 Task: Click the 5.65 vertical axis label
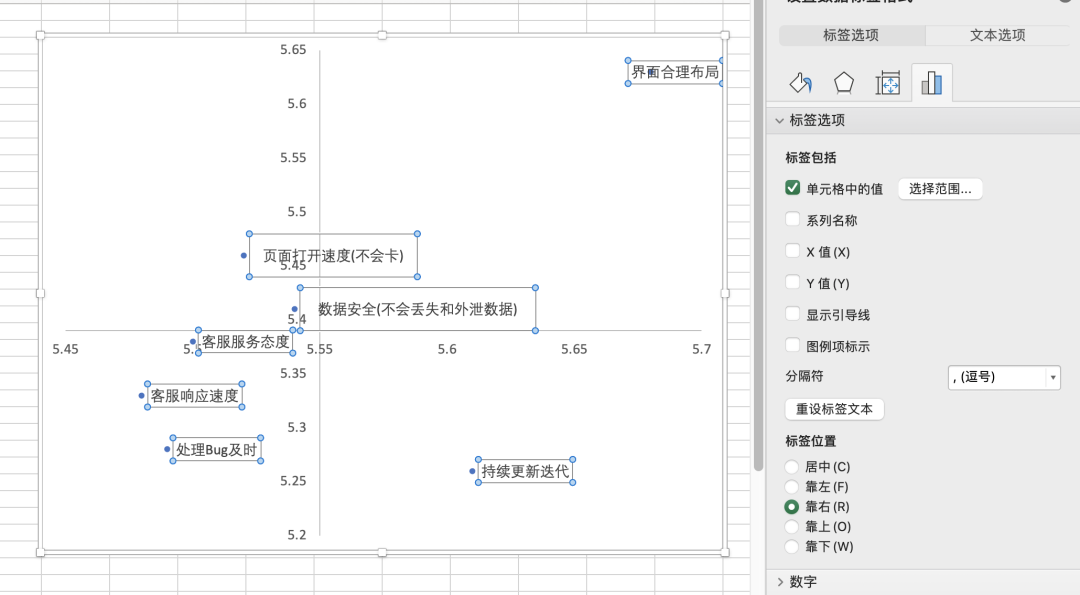pyautogui.click(x=293, y=50)
